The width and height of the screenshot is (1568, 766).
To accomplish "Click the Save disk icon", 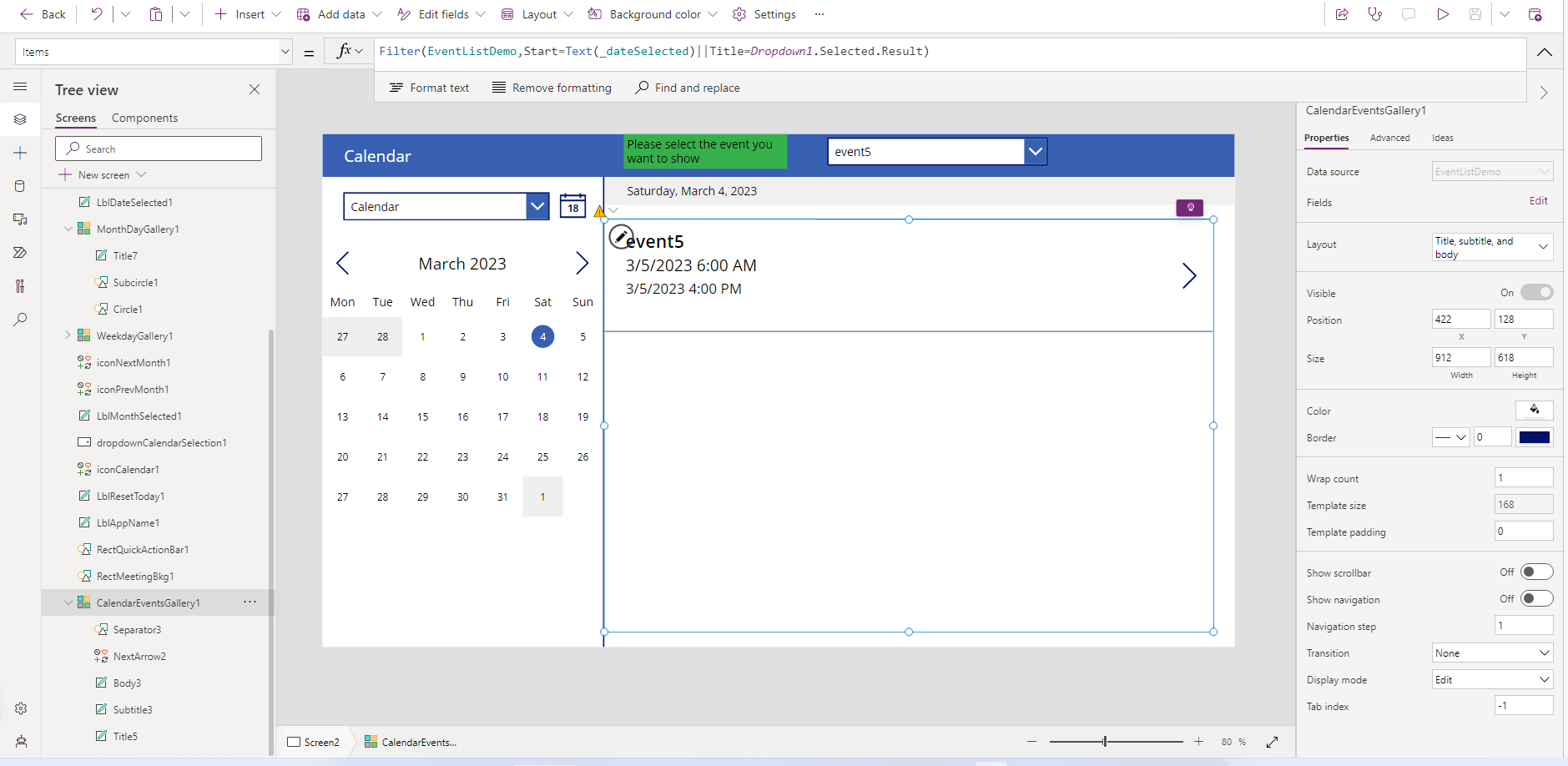I will click(1475, 14).
